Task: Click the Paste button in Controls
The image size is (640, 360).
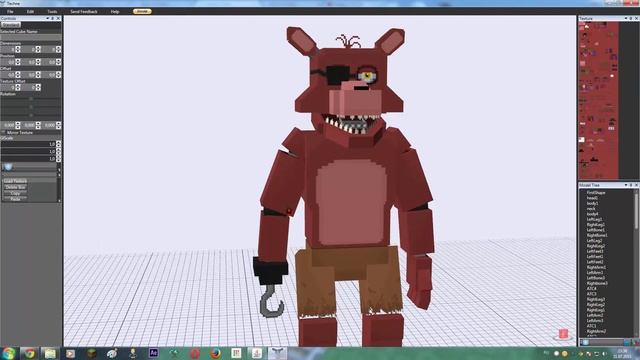Action: click(16, 199)
